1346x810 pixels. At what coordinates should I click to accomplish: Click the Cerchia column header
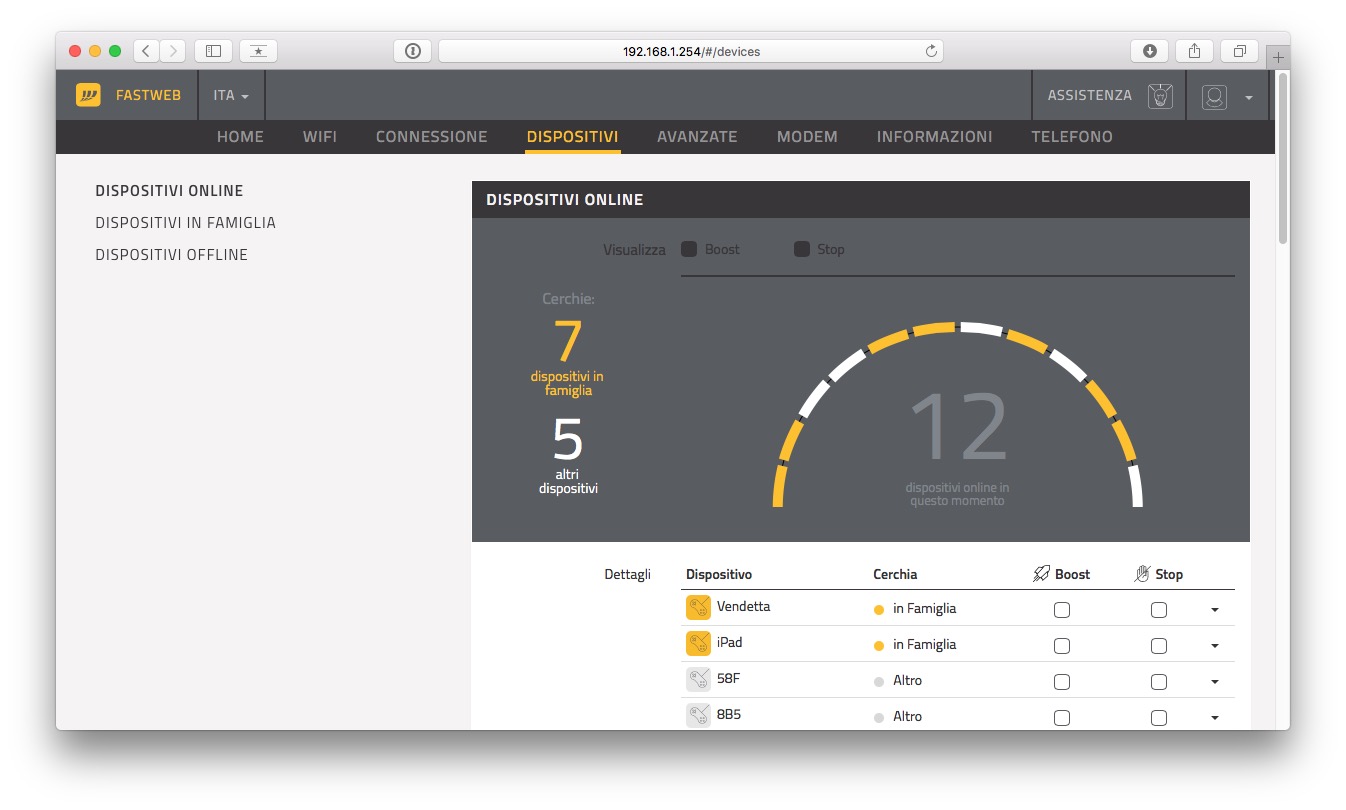[895, 574]
